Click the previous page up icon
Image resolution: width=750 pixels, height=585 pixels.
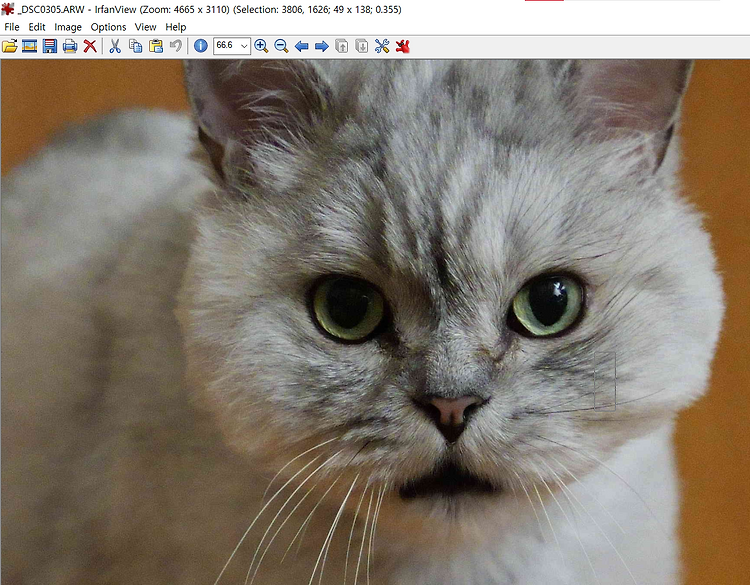point(342,46)
